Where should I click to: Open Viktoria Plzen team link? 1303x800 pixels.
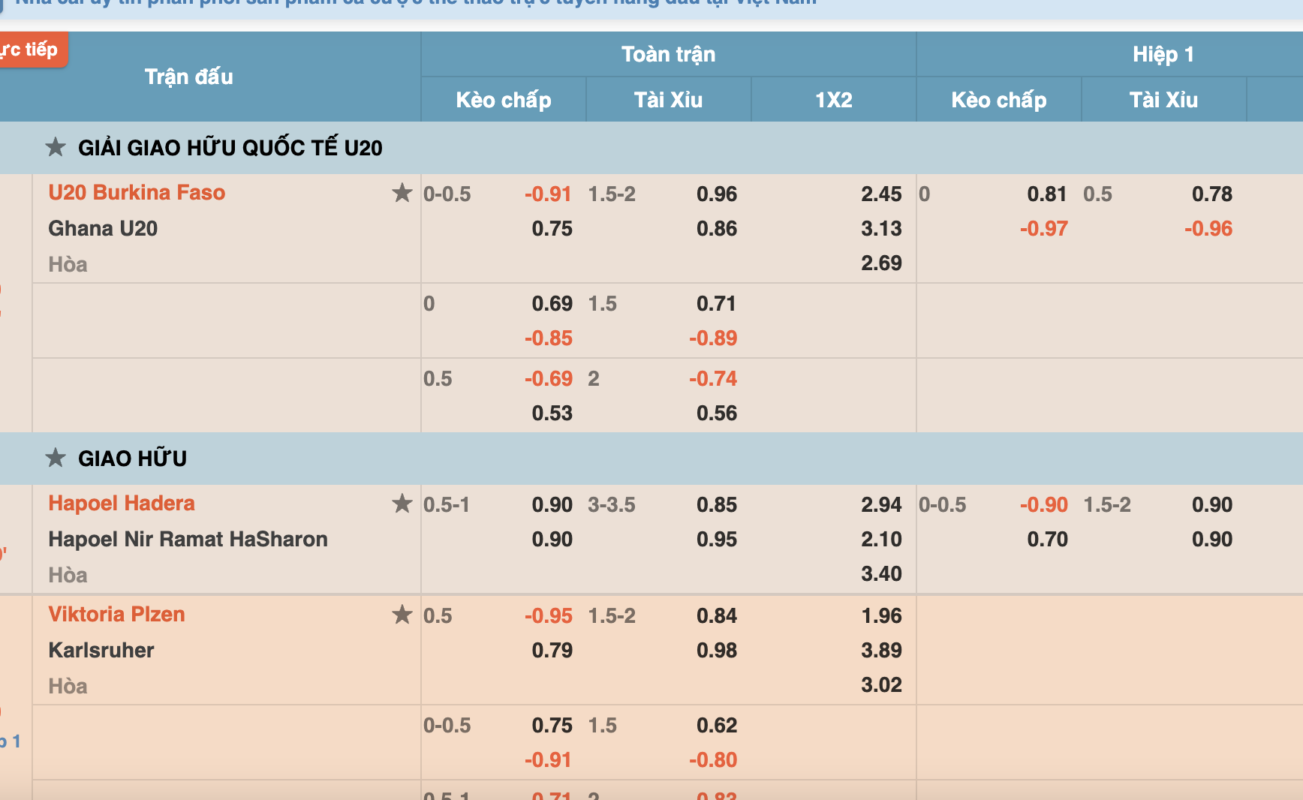point(116,615)
